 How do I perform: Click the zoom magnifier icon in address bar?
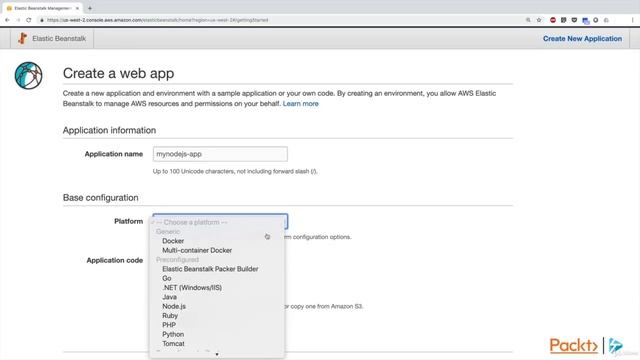pyautogui.click(x=528, y=20)
